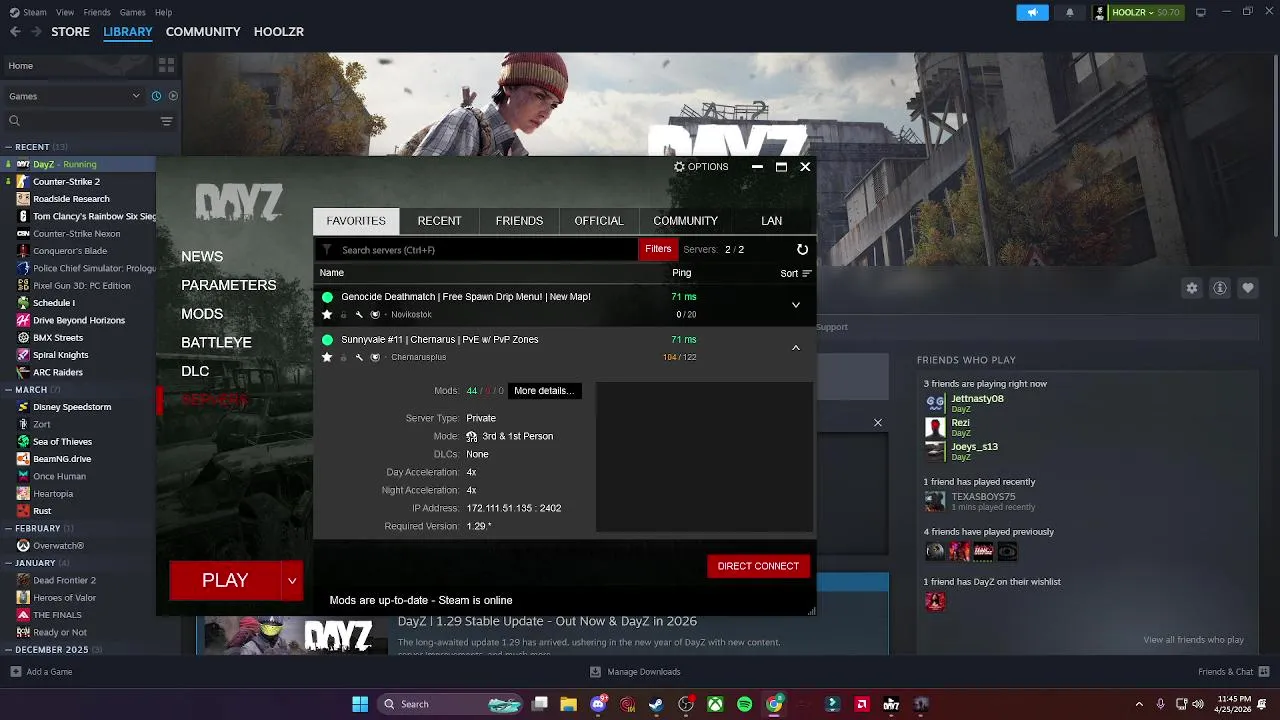Click green status dot of Genocide Deathmatch

tap(327, 297)
